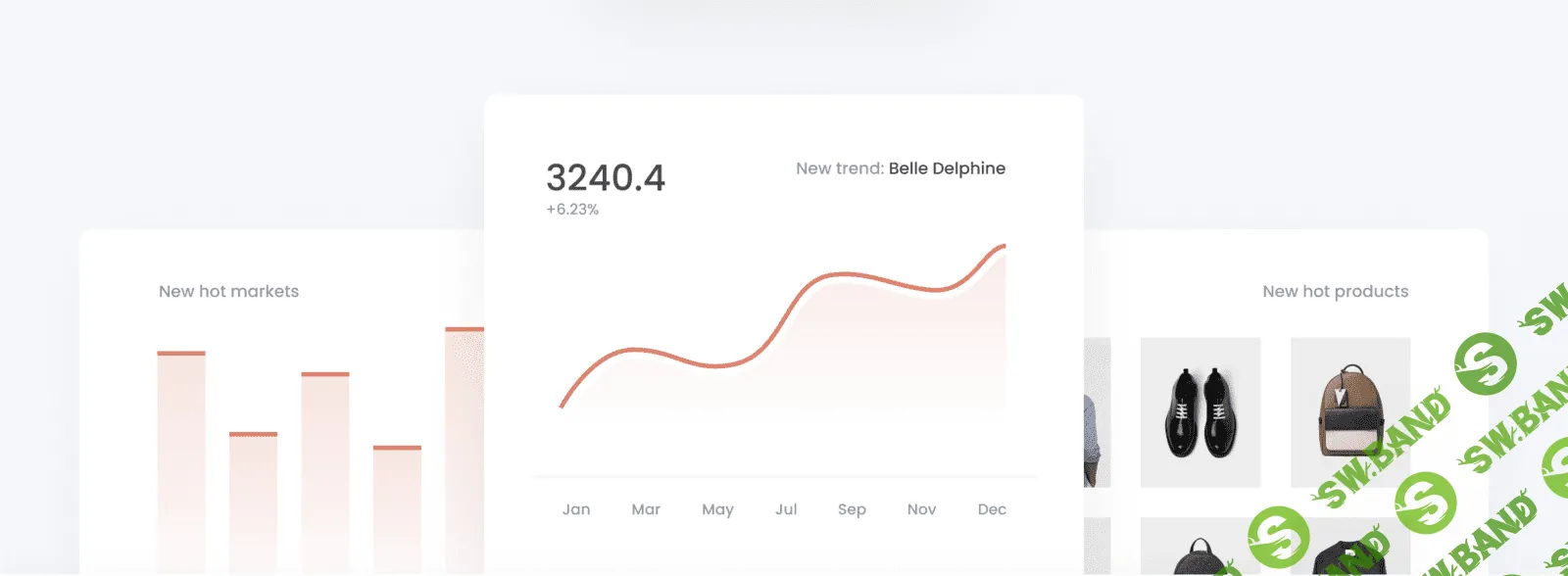Screen dimensions: 1568x576
Task: Click the Nov month label
Action: coord(921,509)
